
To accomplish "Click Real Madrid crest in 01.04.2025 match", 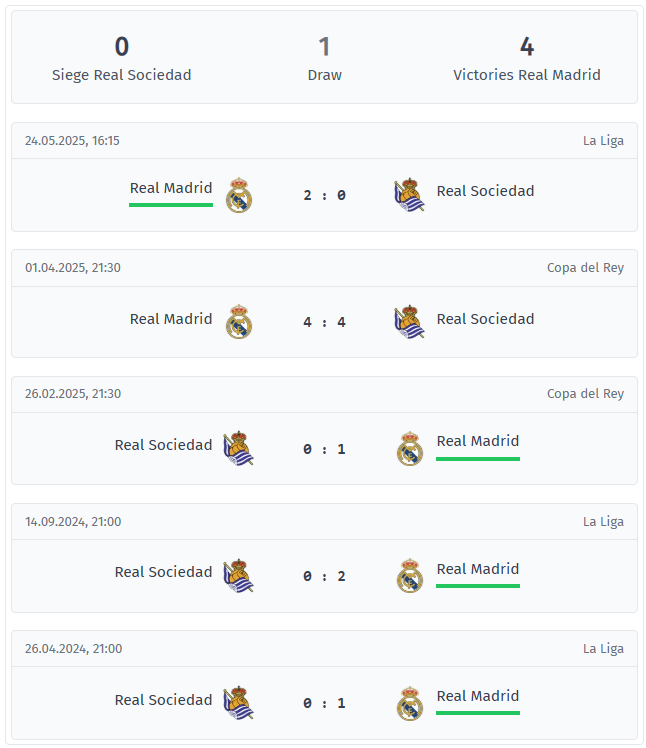I will [x=239, y=322].
